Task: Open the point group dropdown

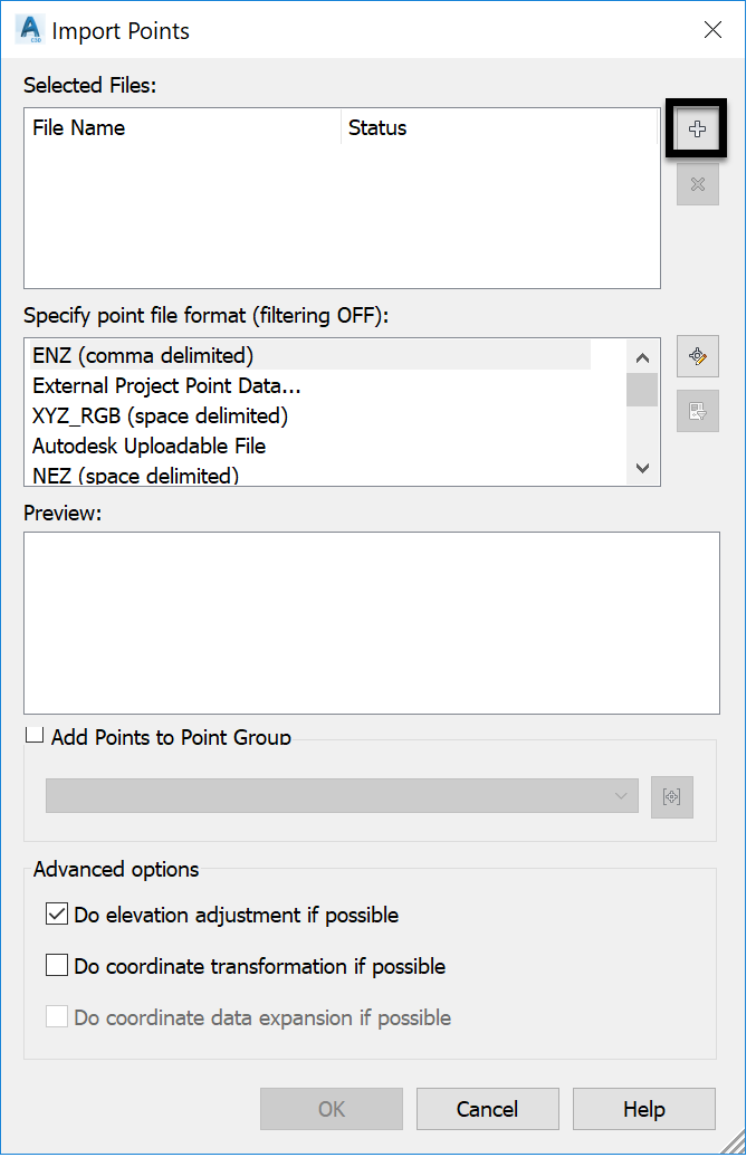Action: 342,796
